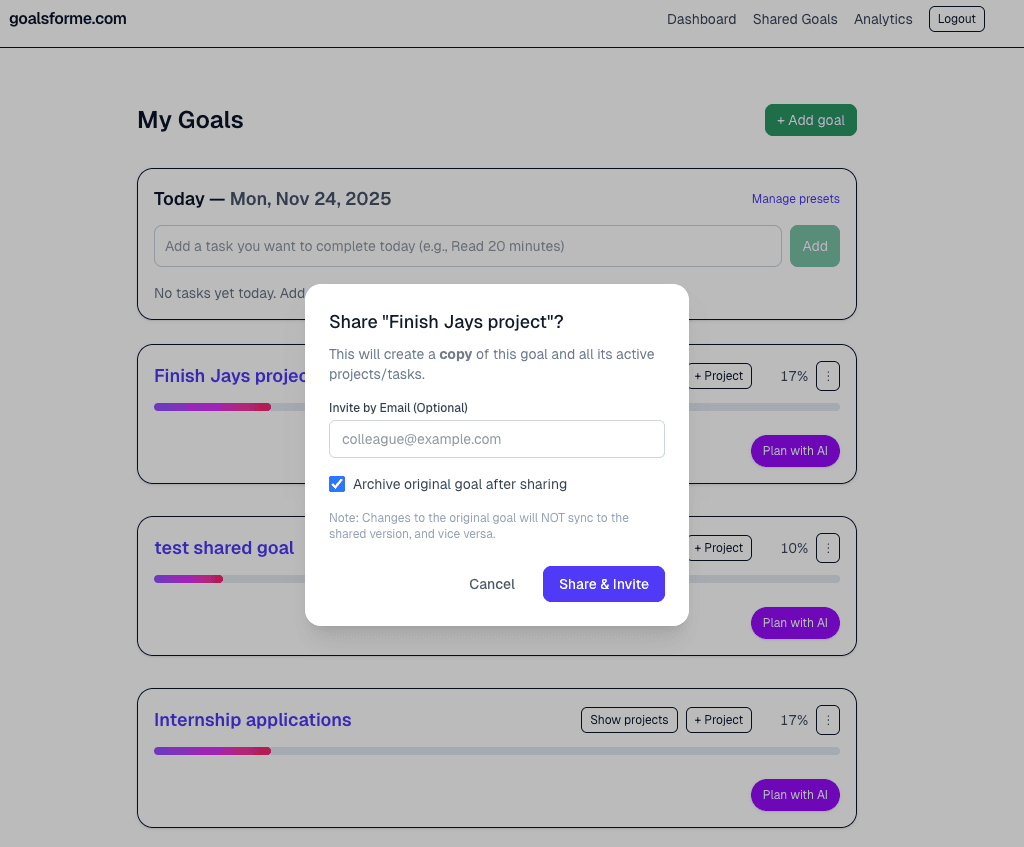The width and height of the screenshot is (1024, 847).
Task: Click the invite email input field
Action: [x=497, y=439]
